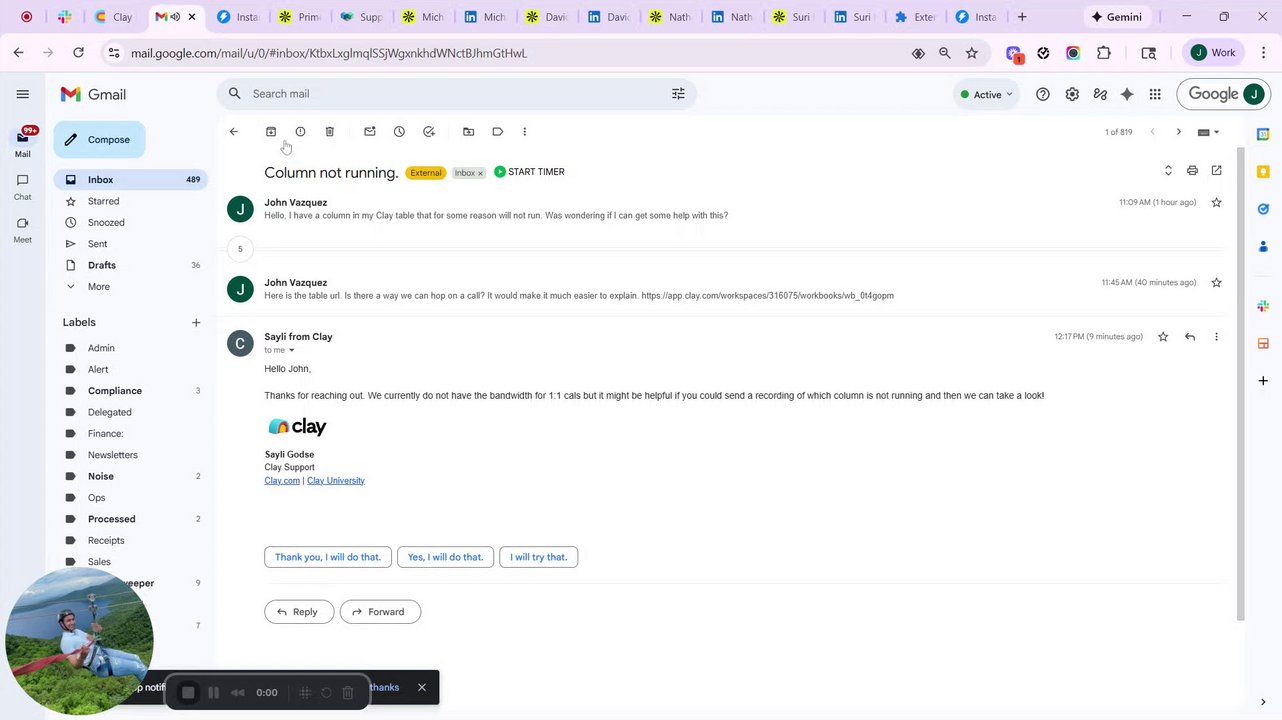The width and height of the screenshot is (1282, 720).
Task: Report spam icon in toolbar
Action: coord(300,132)
